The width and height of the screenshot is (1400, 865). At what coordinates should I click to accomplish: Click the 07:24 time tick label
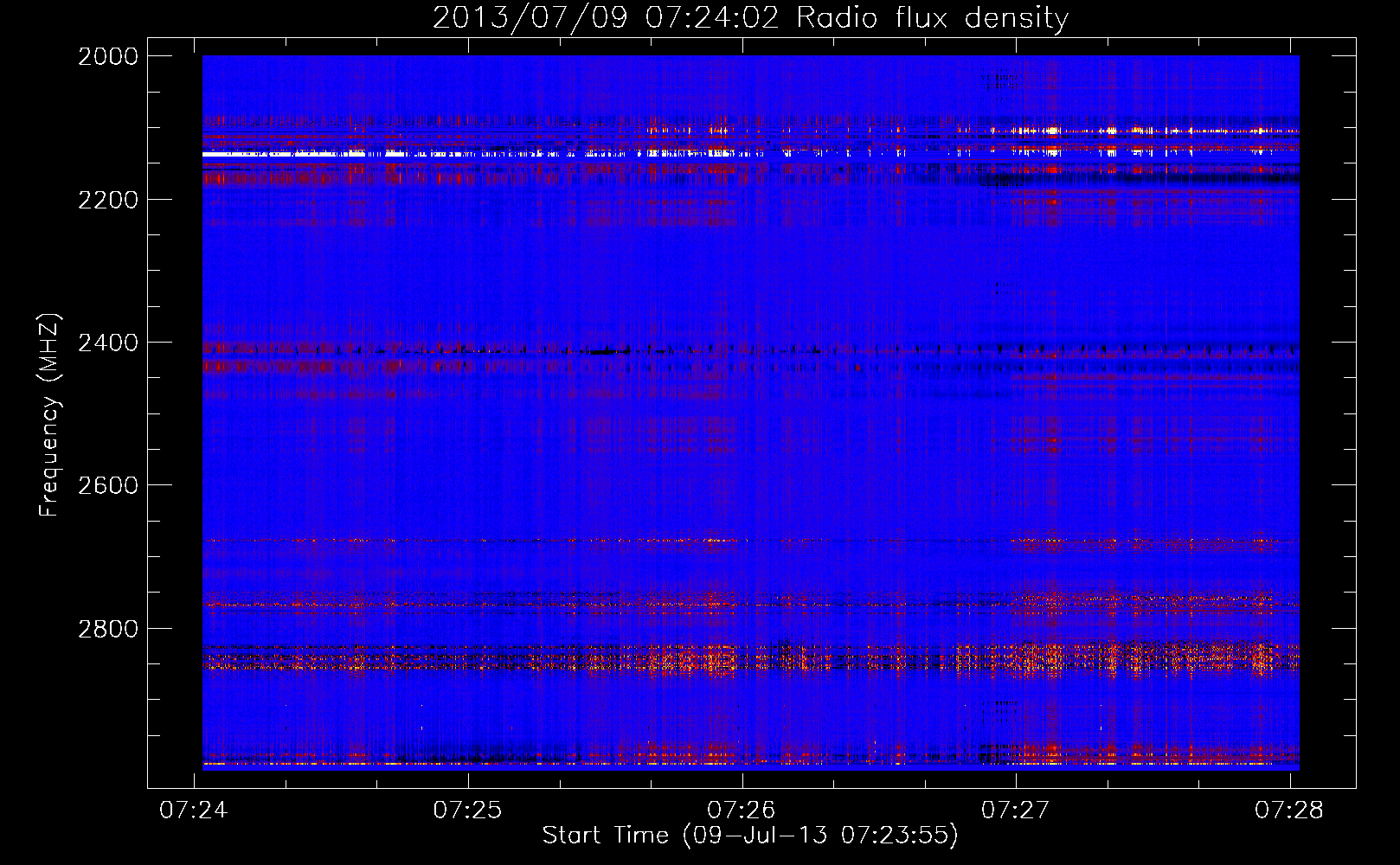[x=194, y=810]
